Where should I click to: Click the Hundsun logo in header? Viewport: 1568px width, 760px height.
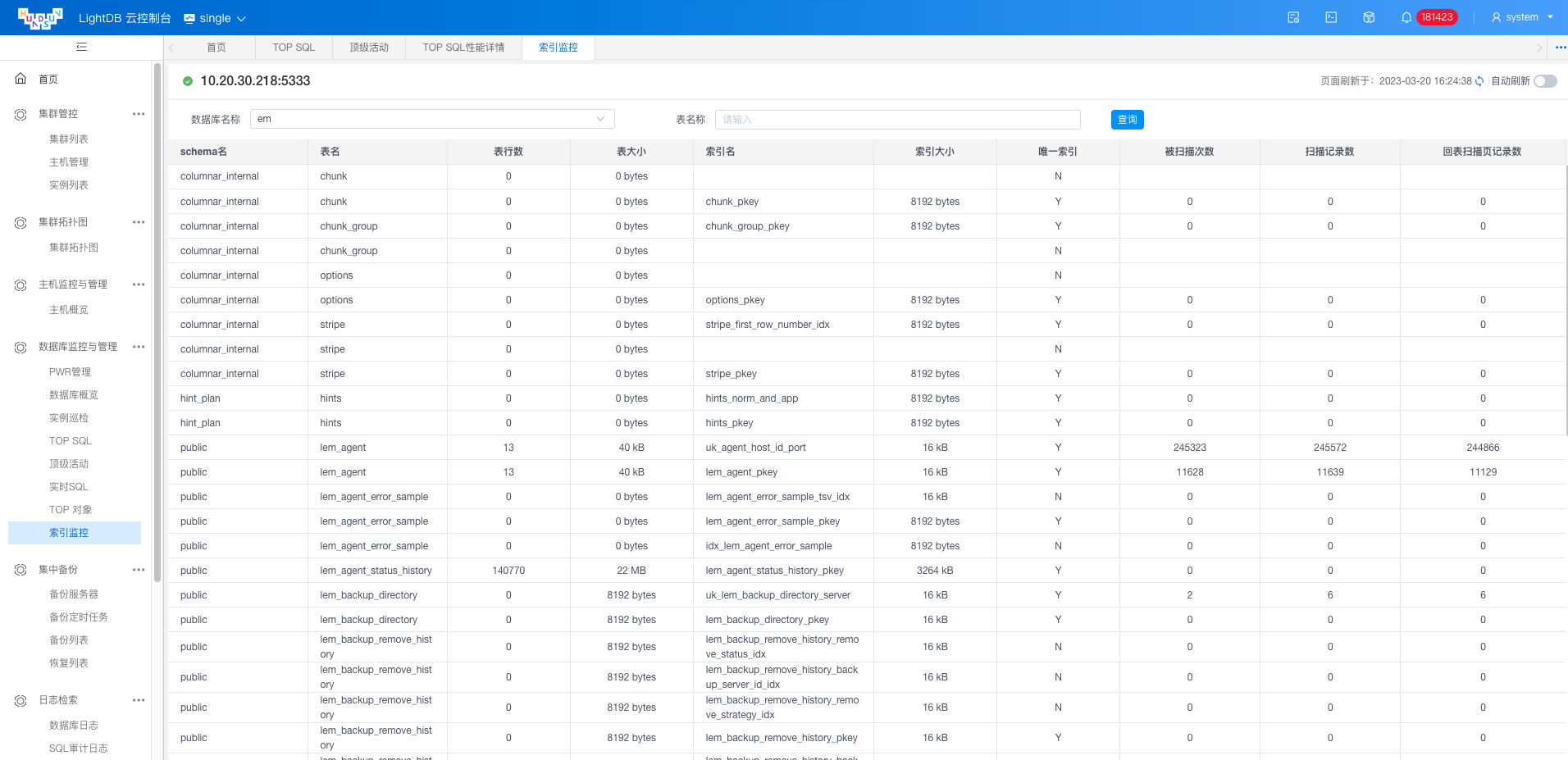[x=40, y=18]
